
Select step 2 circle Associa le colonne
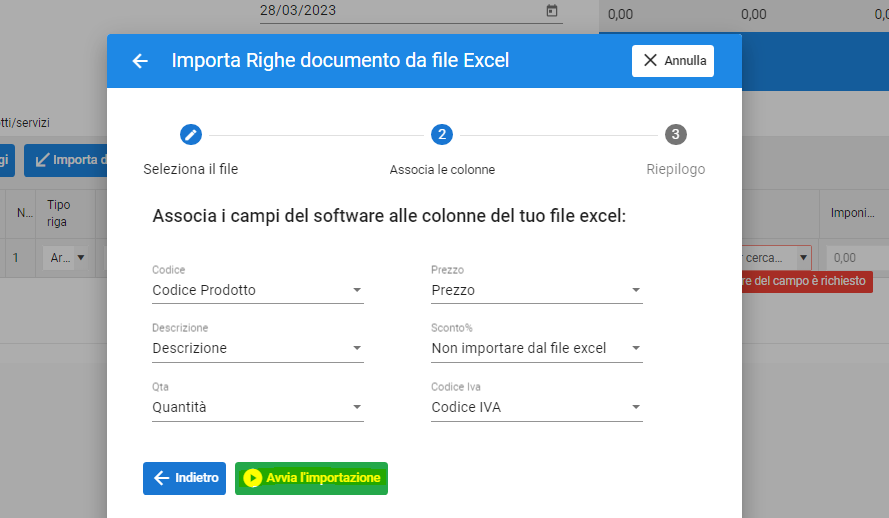pos(442,134)
